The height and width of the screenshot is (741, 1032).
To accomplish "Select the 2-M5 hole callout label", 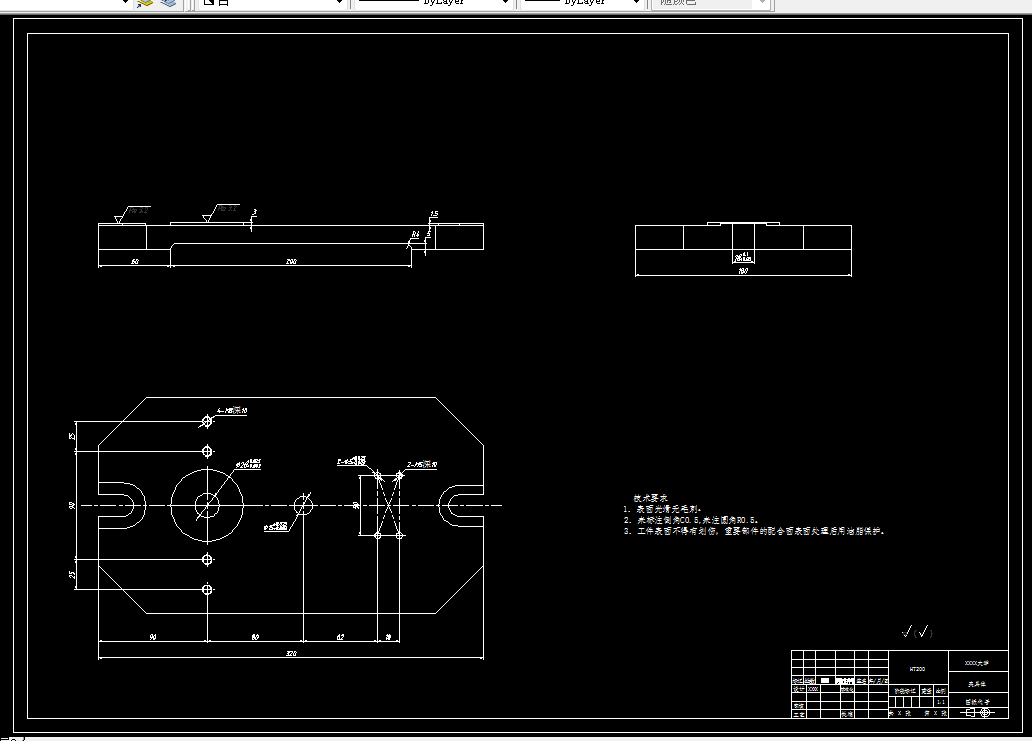I will 422,465.
